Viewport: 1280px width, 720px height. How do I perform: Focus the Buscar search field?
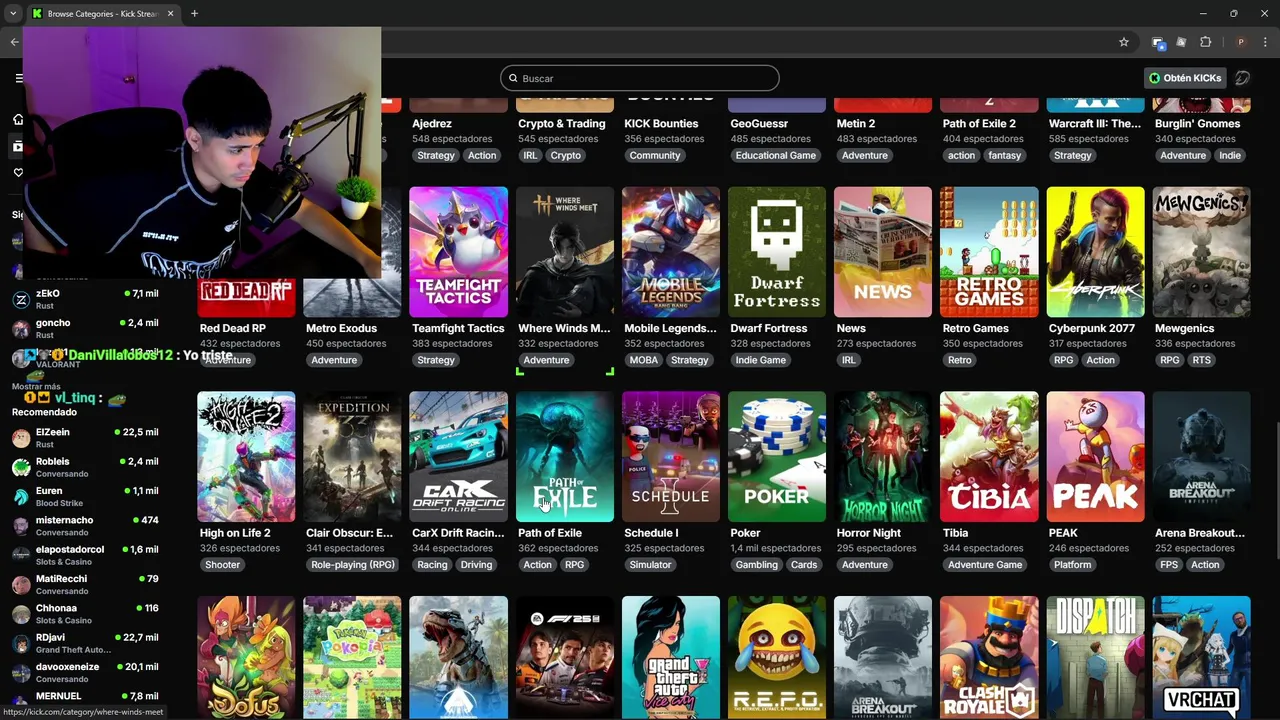click(640, 78)
